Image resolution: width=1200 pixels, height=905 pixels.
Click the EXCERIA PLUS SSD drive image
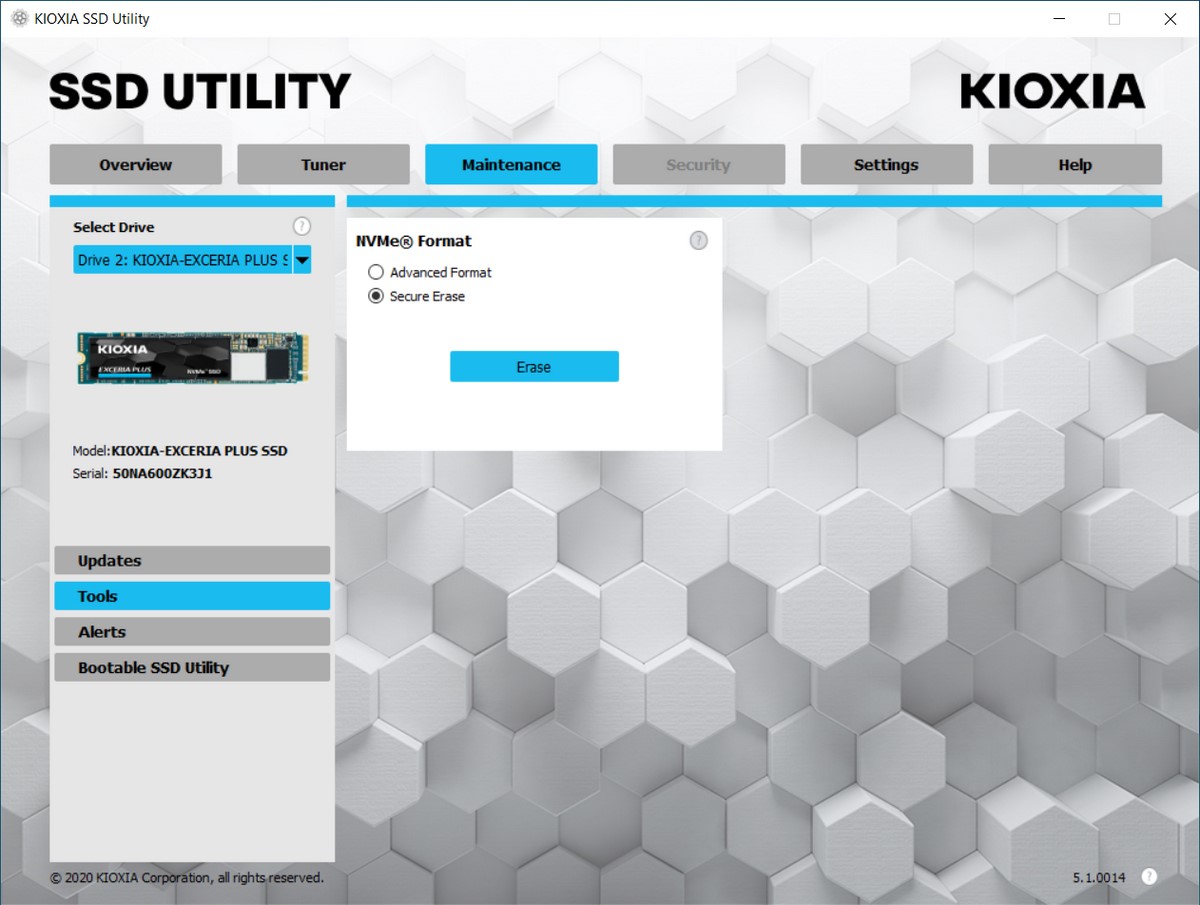click(193, 359)
